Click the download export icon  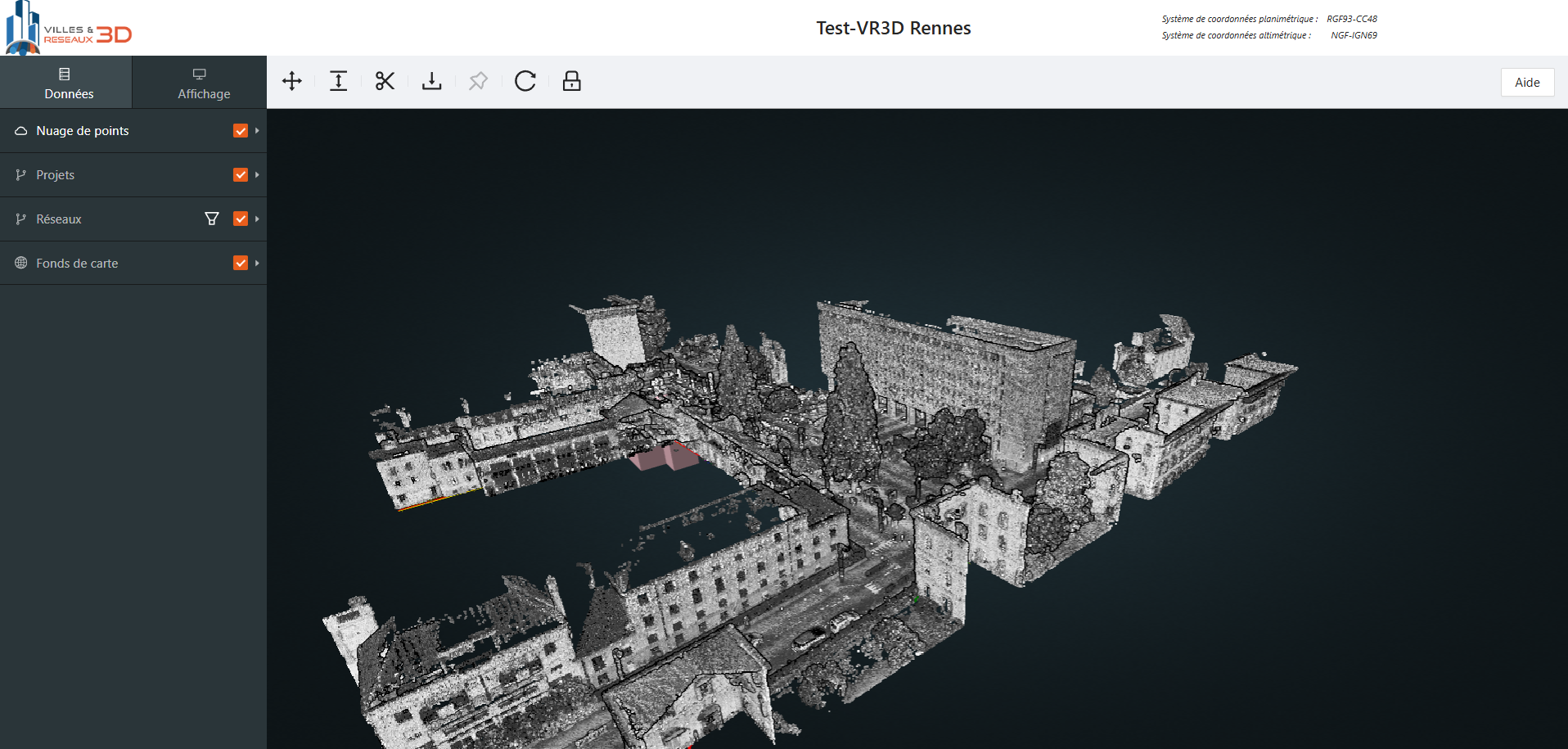coord(431,81)
